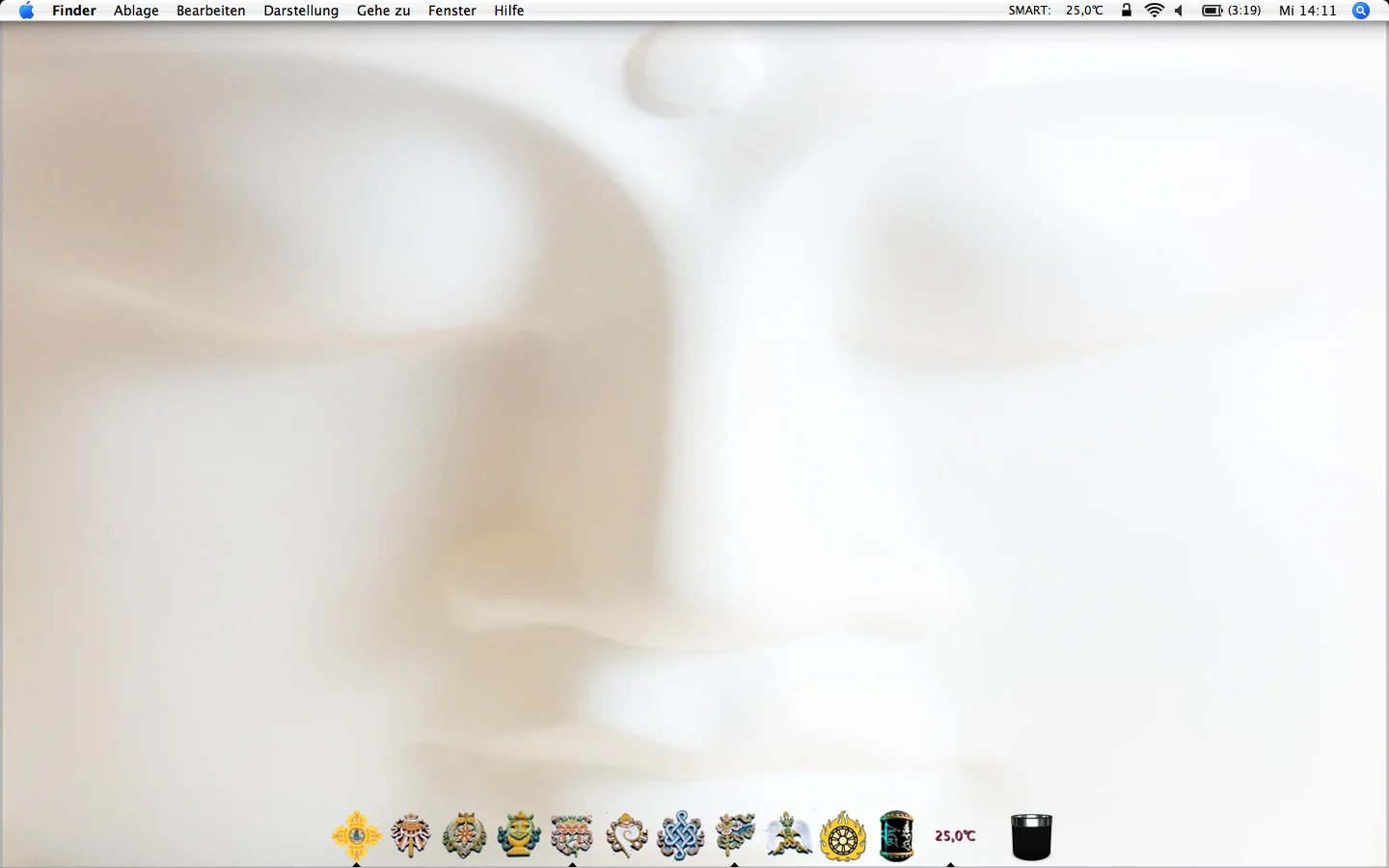Open the Hilfe menu
Viewport: 1389px width, 868px height.
point(509,11)
